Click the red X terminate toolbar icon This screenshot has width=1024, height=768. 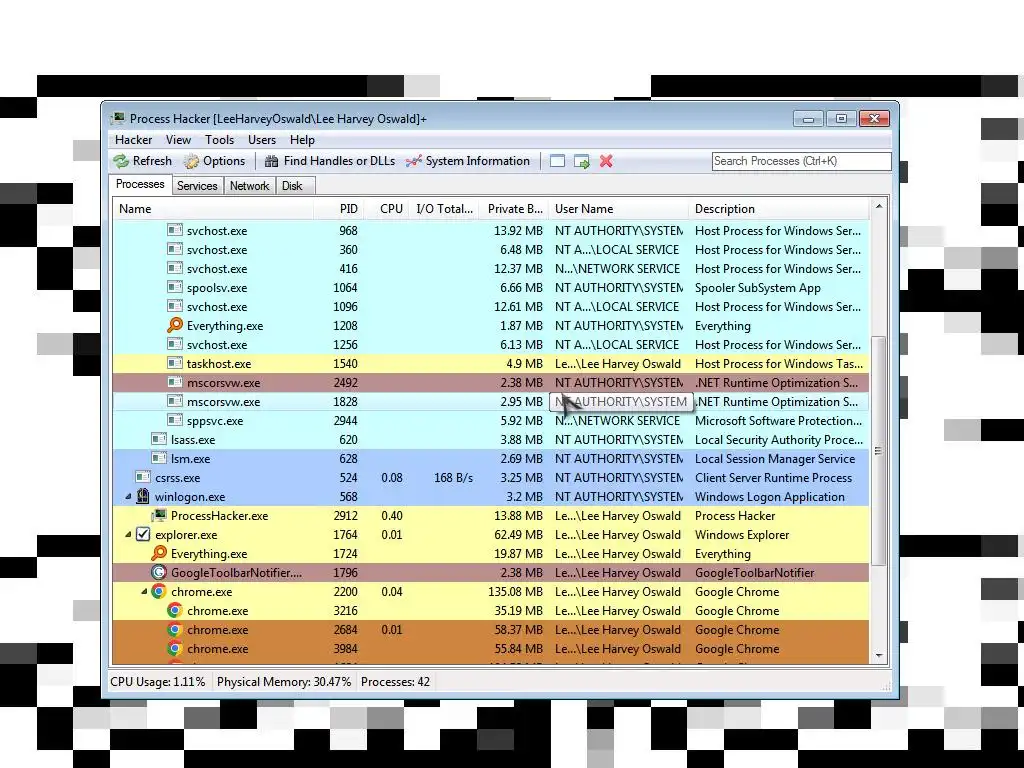[x=606, y=161]
